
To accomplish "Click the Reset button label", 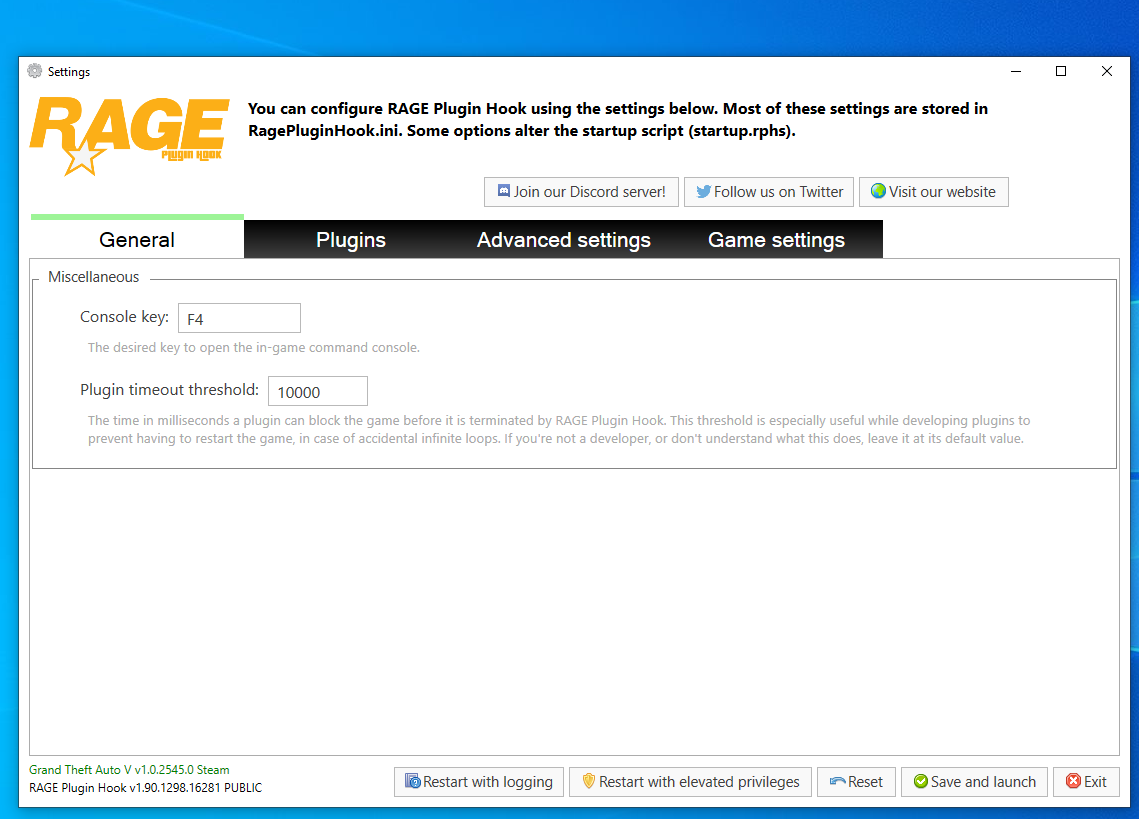I will point(865,782).
